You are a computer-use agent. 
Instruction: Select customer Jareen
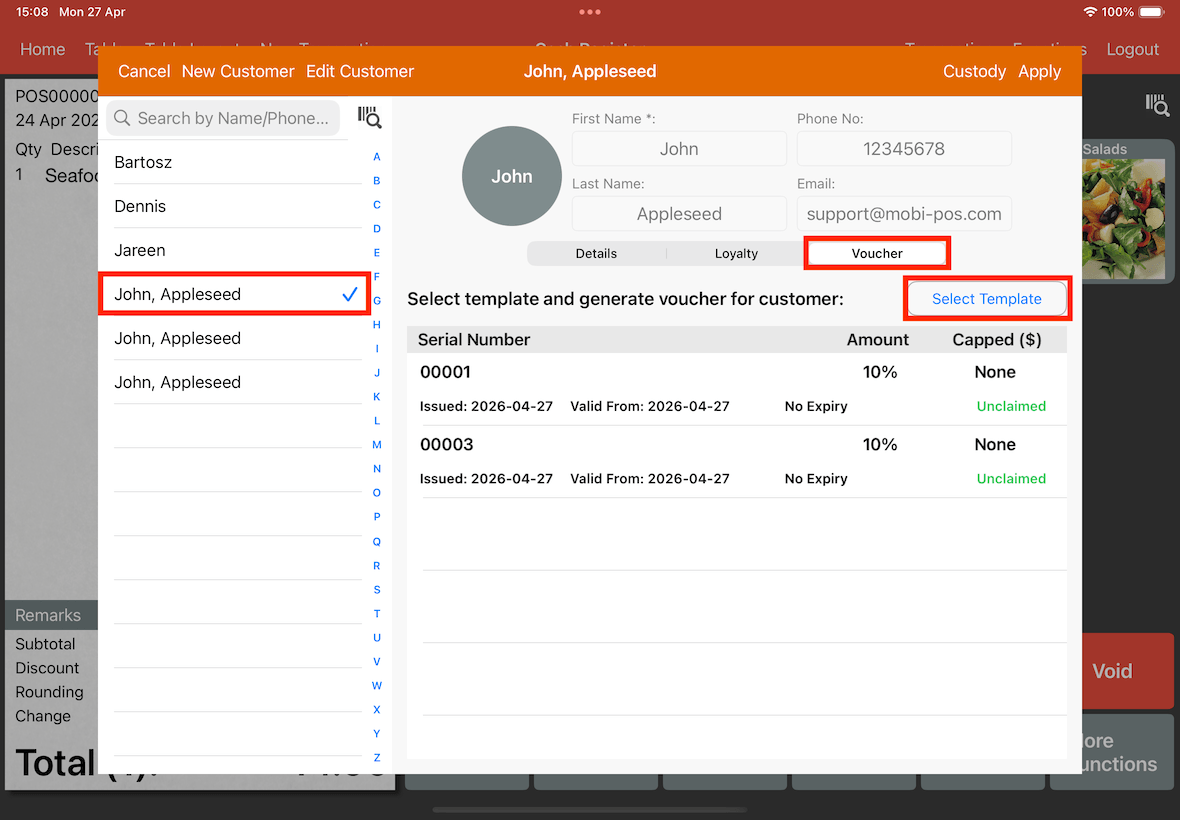[x=238, y=251]
